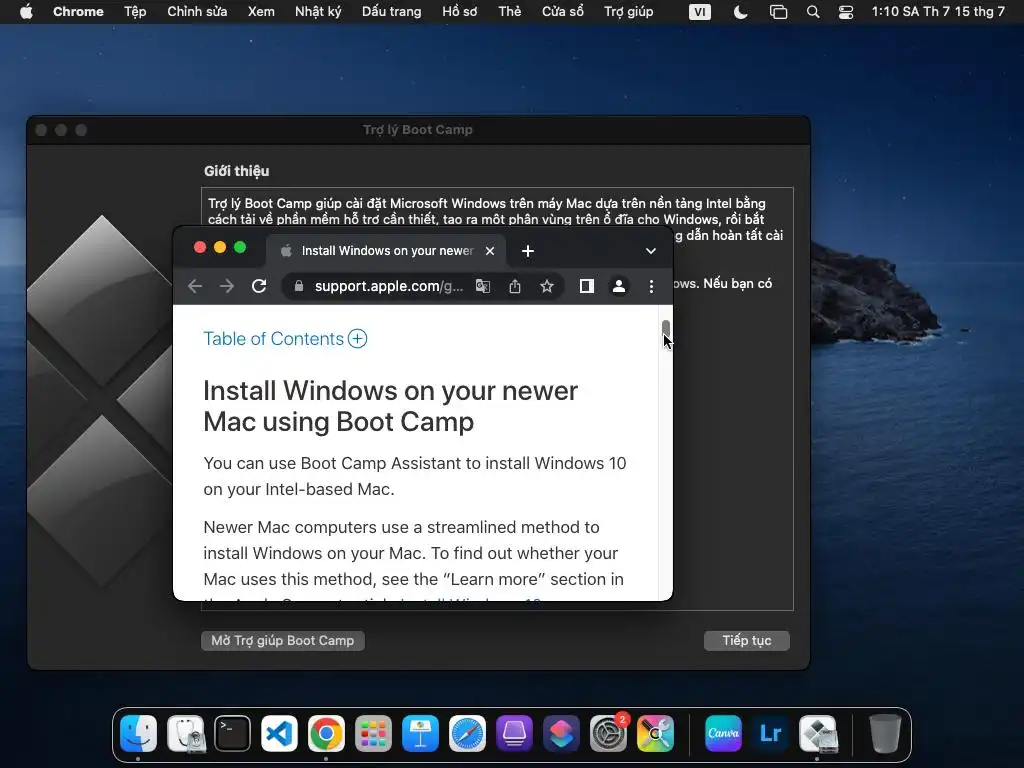
Task: Toggle Chrome side panel
Action: click(586, 286)
